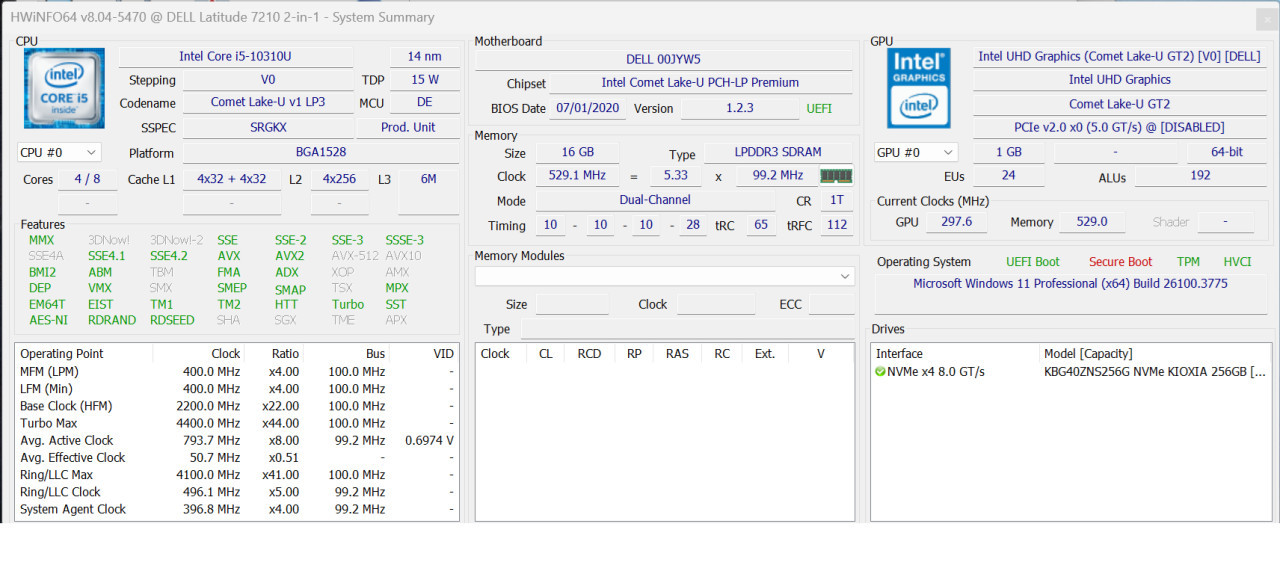Click the MCU DE value
The width and height of the screenshot is (1280, 574).
tap(424, 103)
